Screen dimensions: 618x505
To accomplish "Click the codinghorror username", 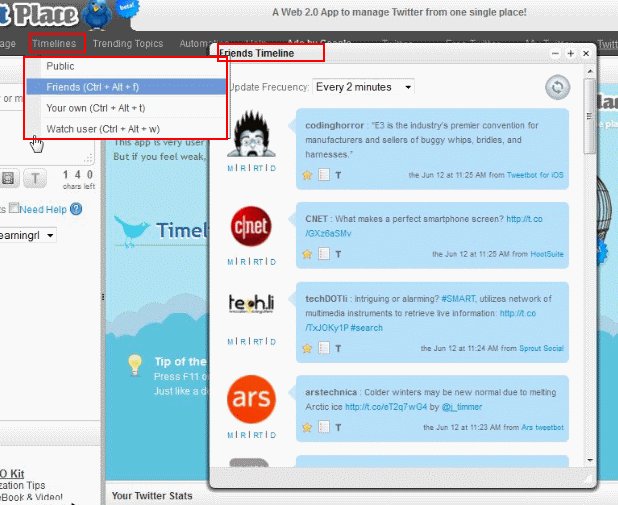I will click(x=334, y=125).
